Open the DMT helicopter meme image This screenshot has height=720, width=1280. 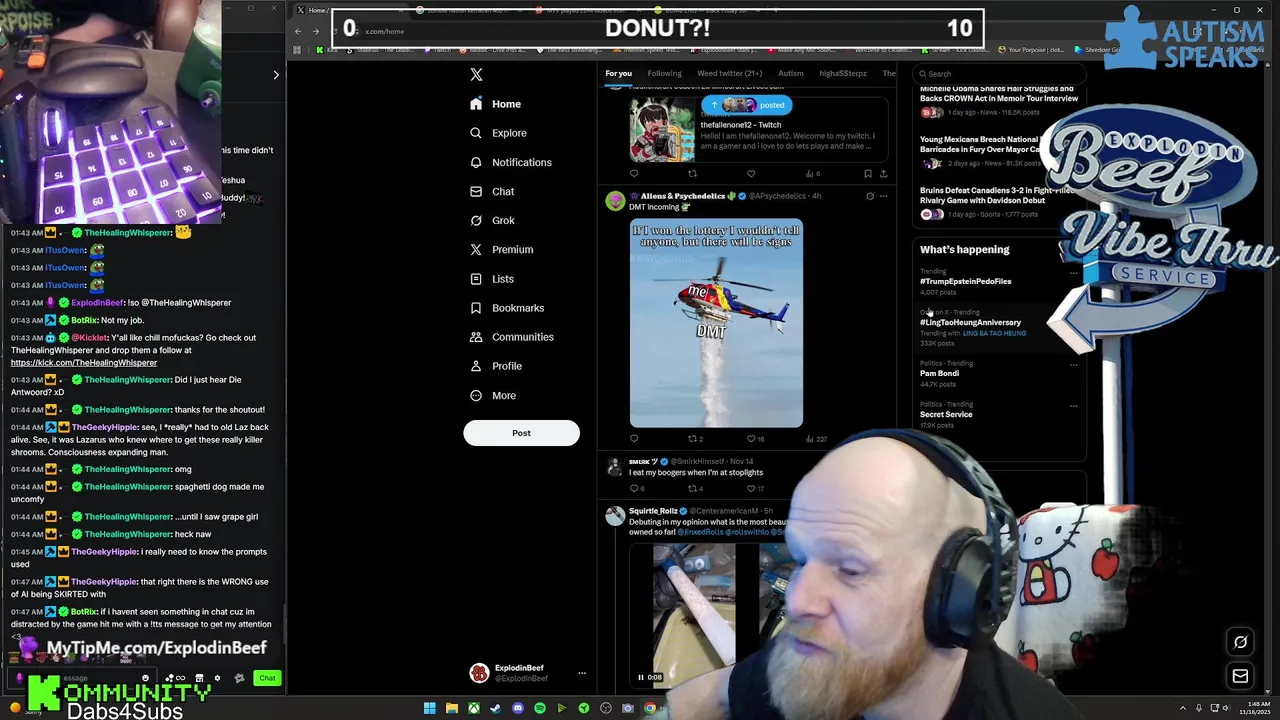click(x=716, y=323)
